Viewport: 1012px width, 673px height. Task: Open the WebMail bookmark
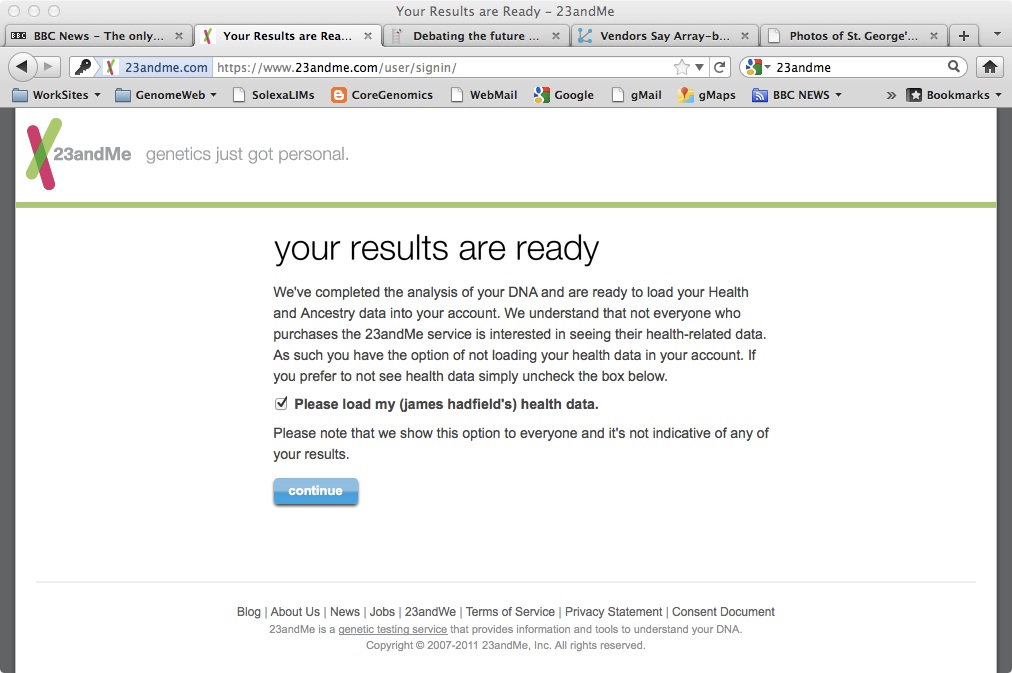point(484,95)
